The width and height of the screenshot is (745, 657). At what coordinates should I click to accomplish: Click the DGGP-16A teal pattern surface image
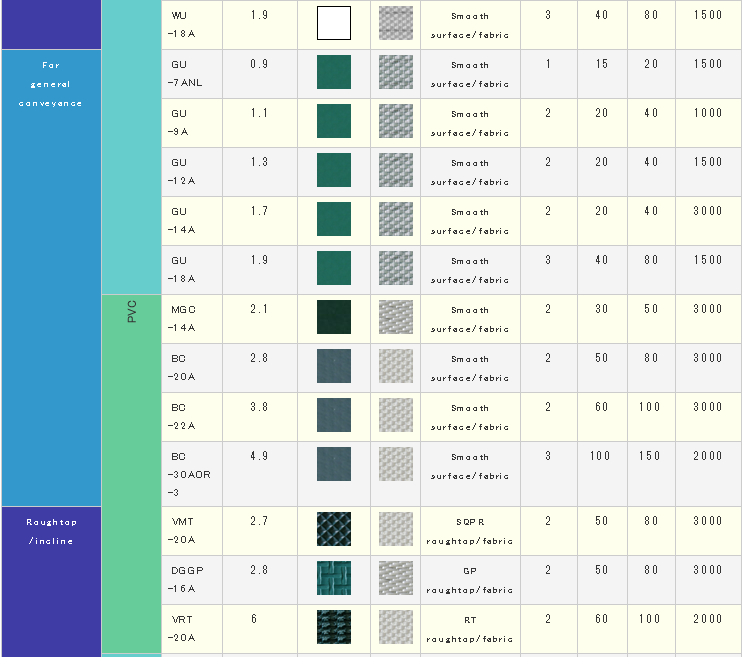tap(333, 578)
